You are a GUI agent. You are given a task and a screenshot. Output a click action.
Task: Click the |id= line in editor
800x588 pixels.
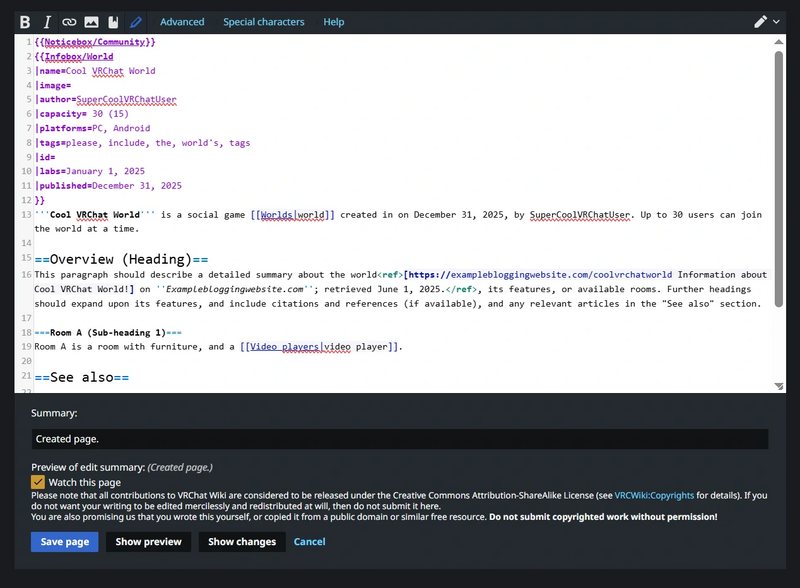pyautogui.click(x=45, y=157)
